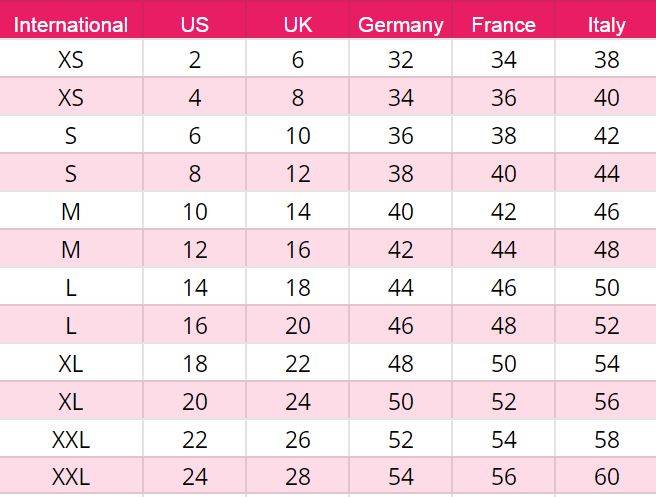The width and height of the screenshot is (656, 497).
Task: Select the Italy column header
Action: pos(607,25)
